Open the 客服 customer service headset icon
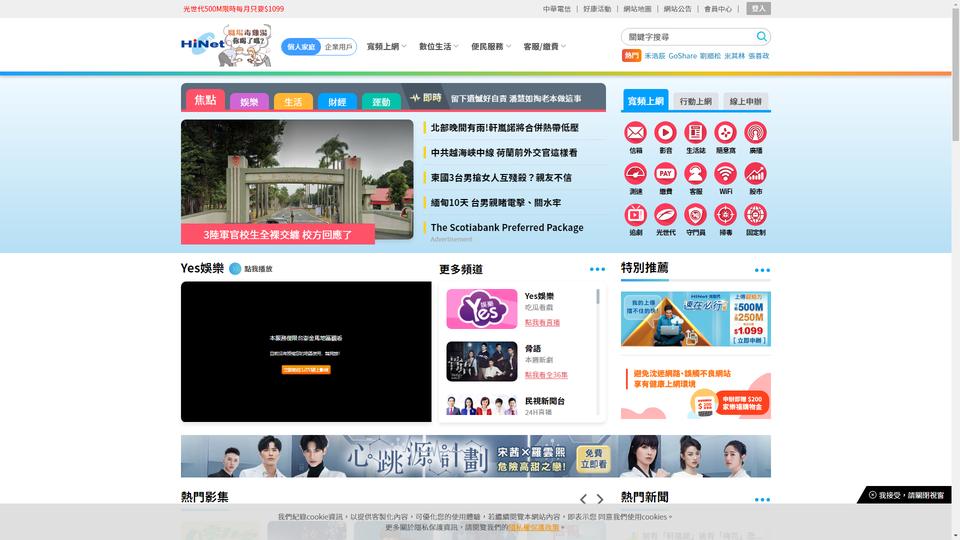Image resolution: width=960 pixels, height=540 pixels. 696,174
